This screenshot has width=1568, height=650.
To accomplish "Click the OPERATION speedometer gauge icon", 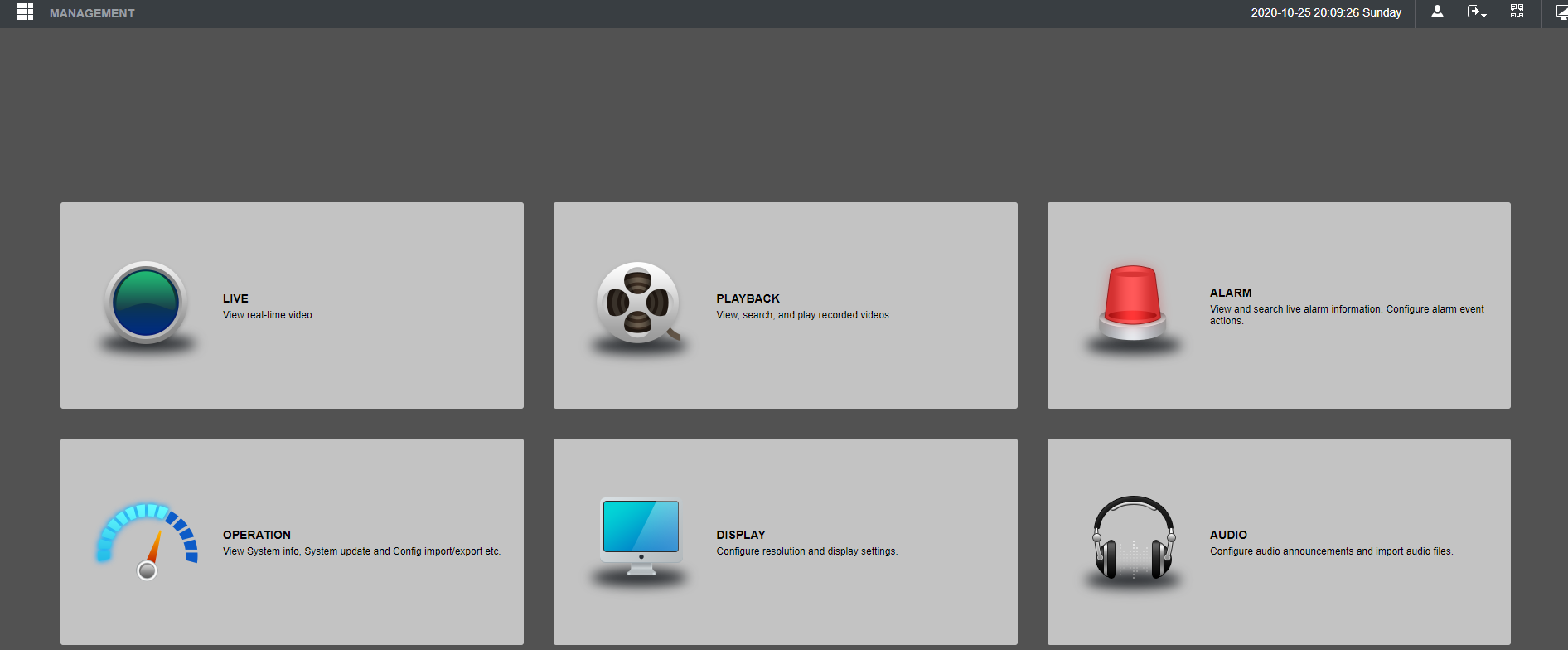I will pyautogui.click(x=148, y=542).
